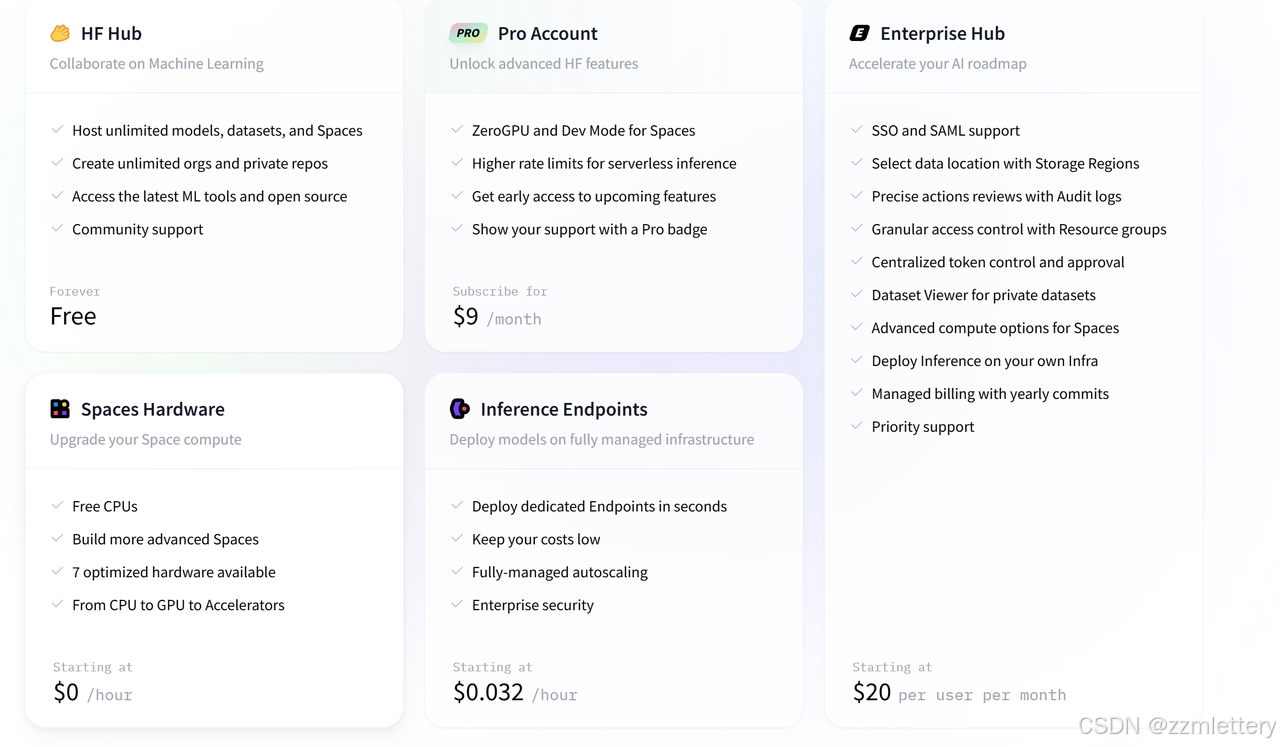
Task: Open the Spaces Hardware card title
Action: point(153,409)
